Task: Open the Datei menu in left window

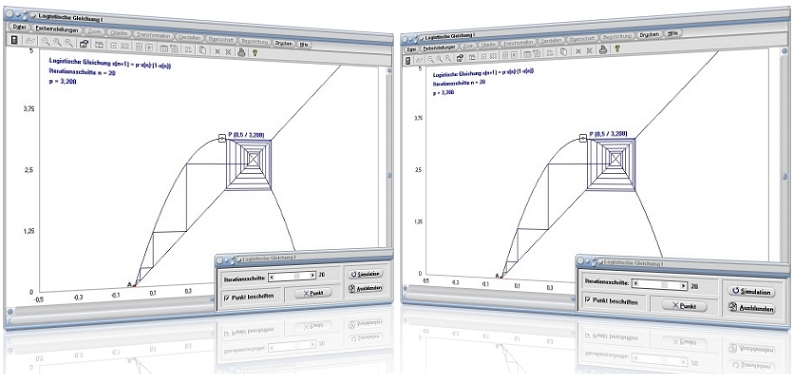Action: [x=19, y=27]
